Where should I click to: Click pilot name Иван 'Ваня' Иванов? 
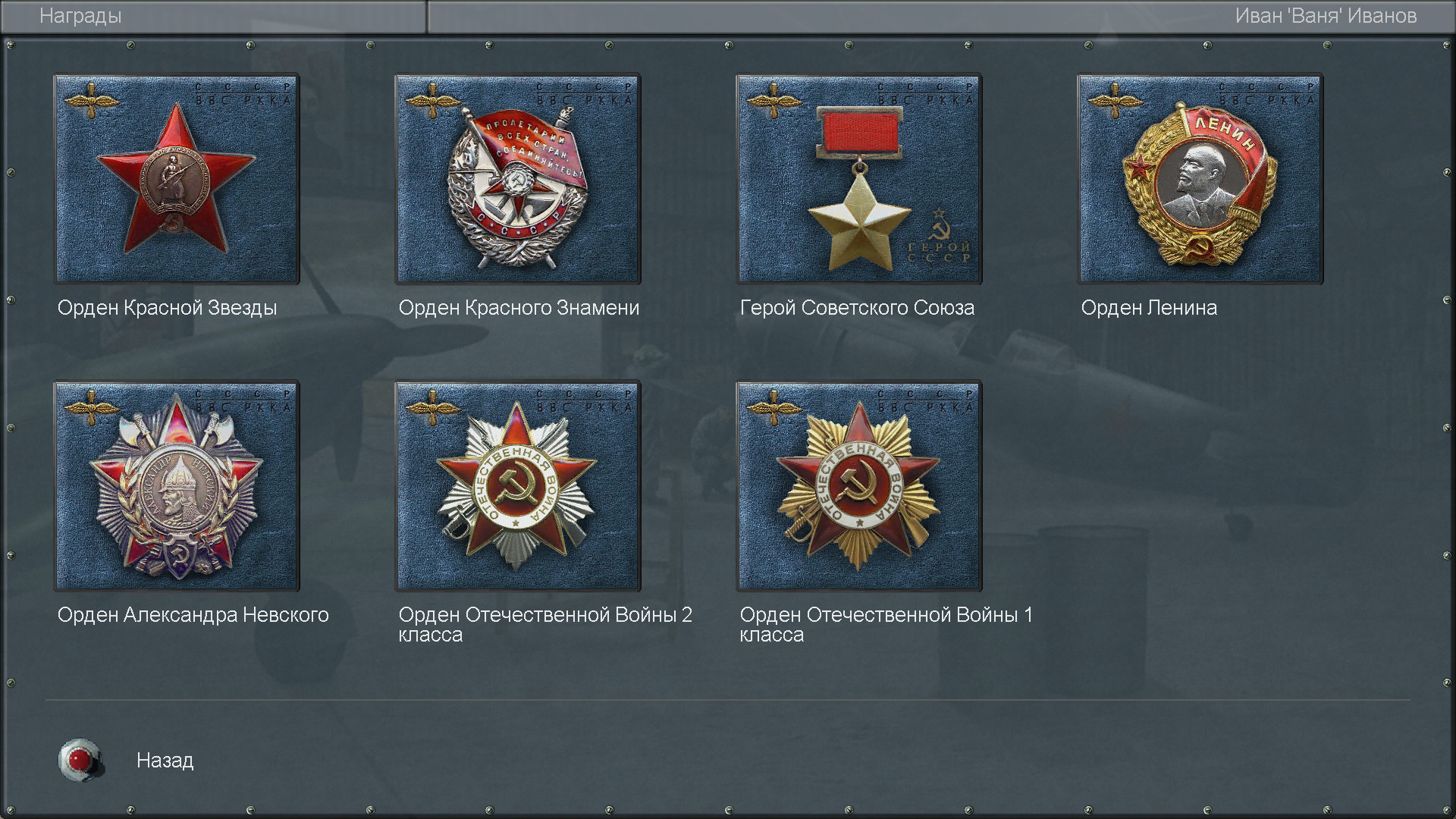coord(1326,16)
